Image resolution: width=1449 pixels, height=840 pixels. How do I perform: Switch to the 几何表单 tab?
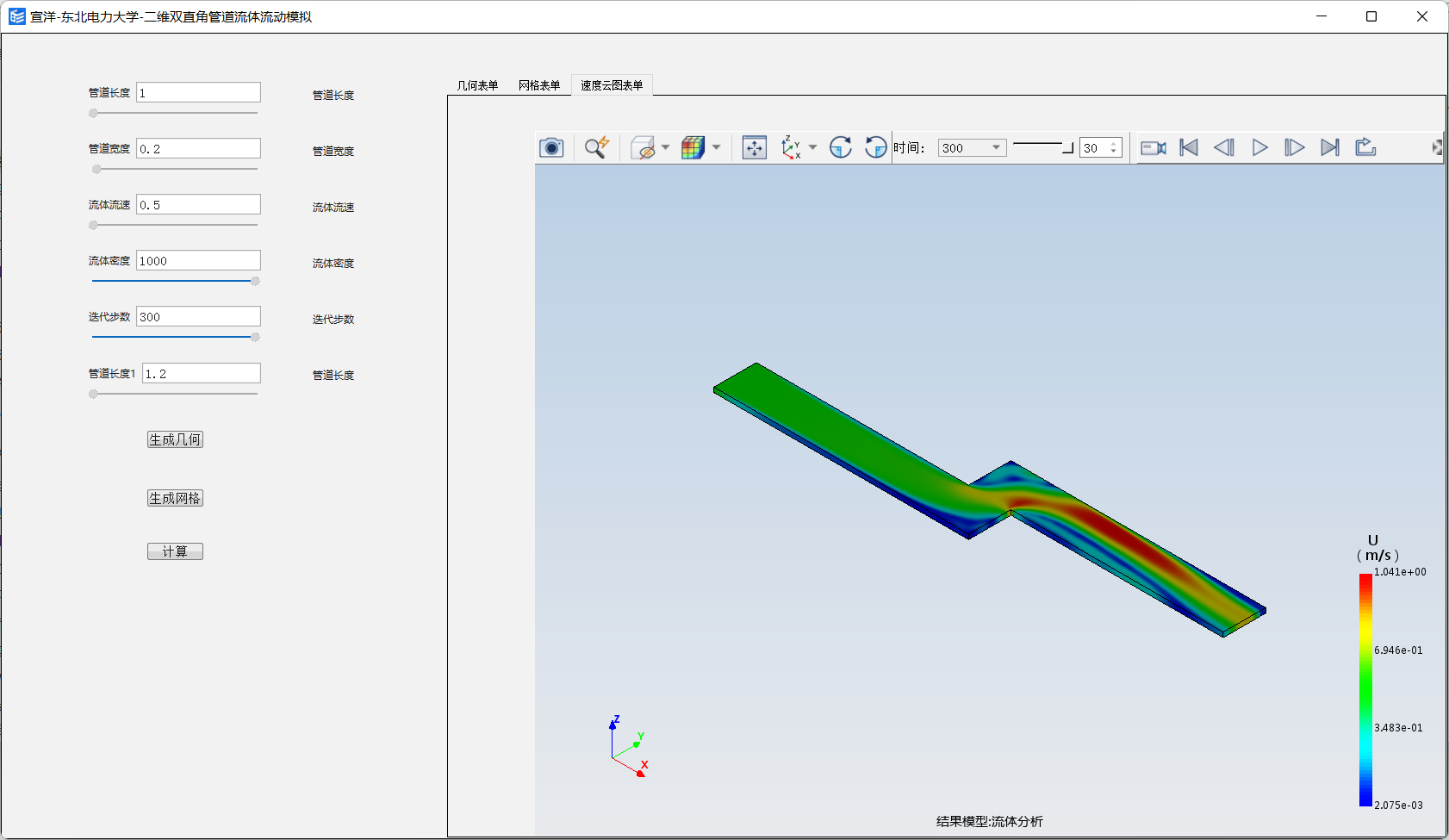tap(477, 85)
